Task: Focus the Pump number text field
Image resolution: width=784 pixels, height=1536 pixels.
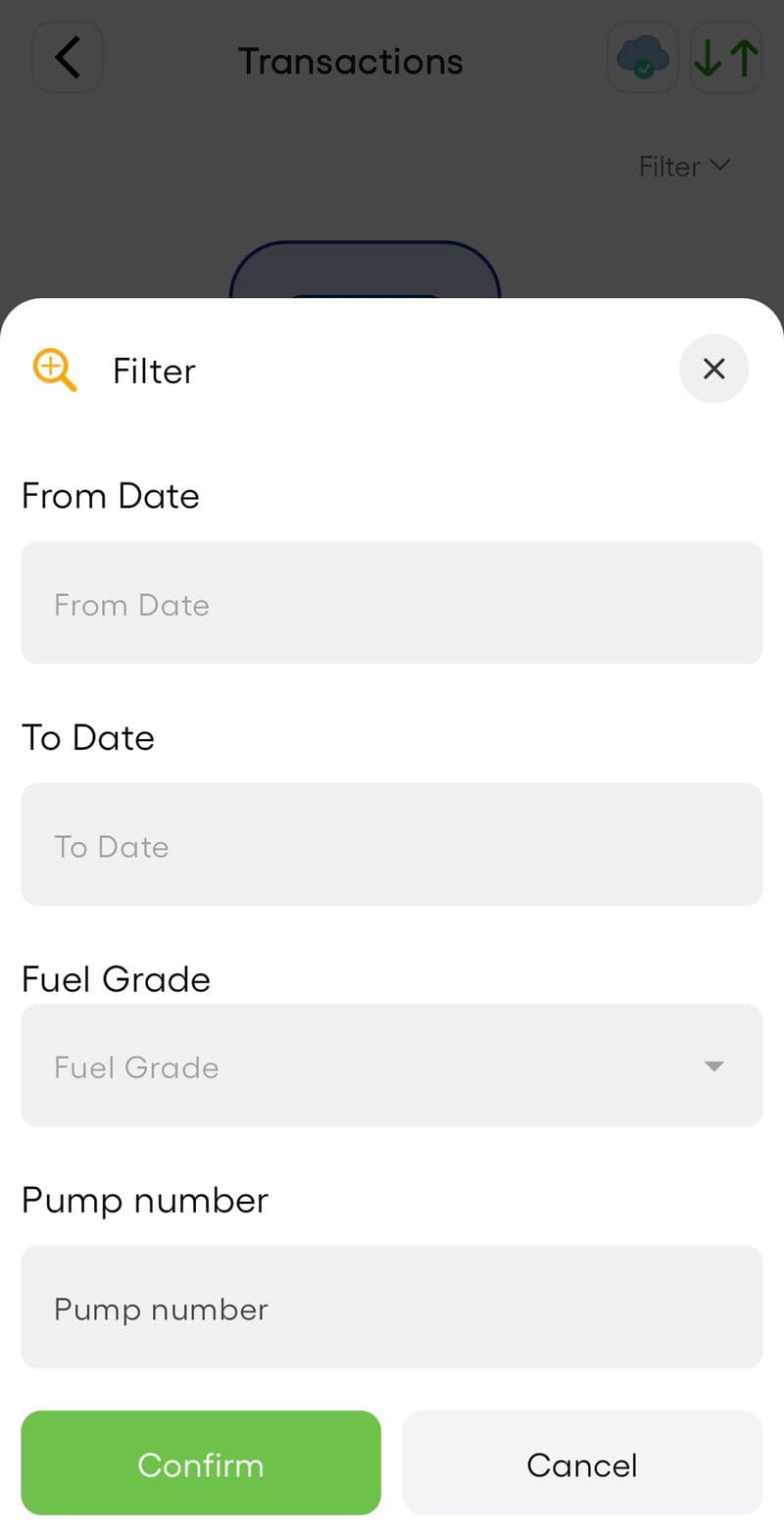Action: point(392,1307)
